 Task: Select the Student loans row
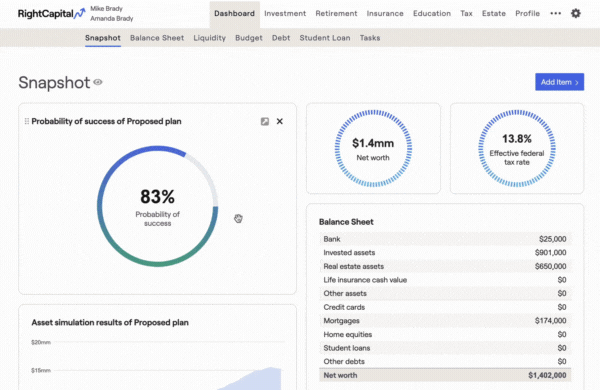pos(445,348)
